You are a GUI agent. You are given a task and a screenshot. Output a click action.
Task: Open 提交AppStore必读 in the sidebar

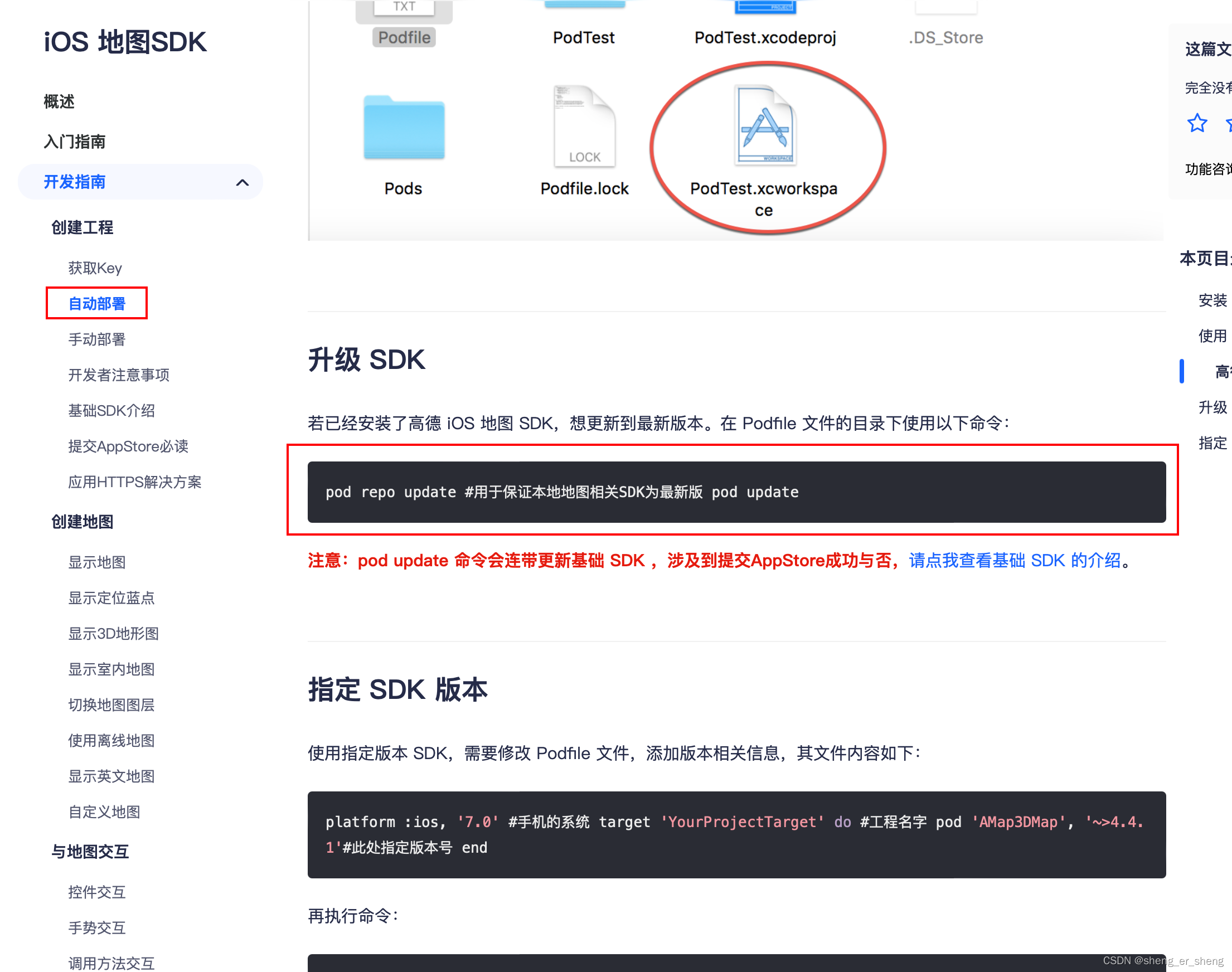128,446
